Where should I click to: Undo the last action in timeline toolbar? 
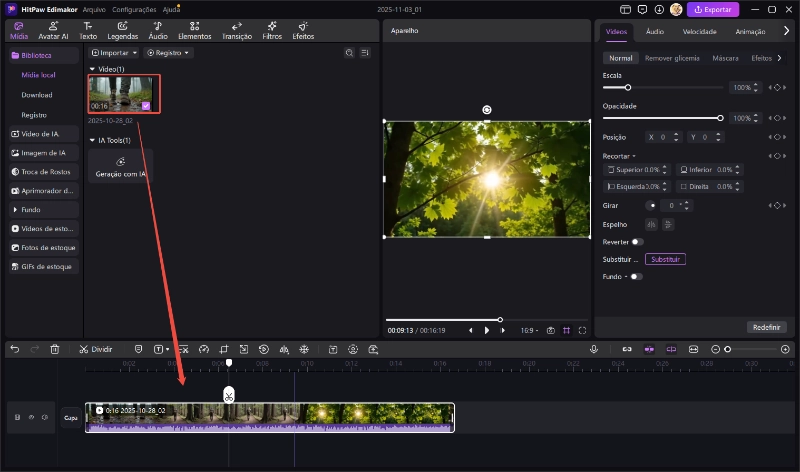point(15,350)
